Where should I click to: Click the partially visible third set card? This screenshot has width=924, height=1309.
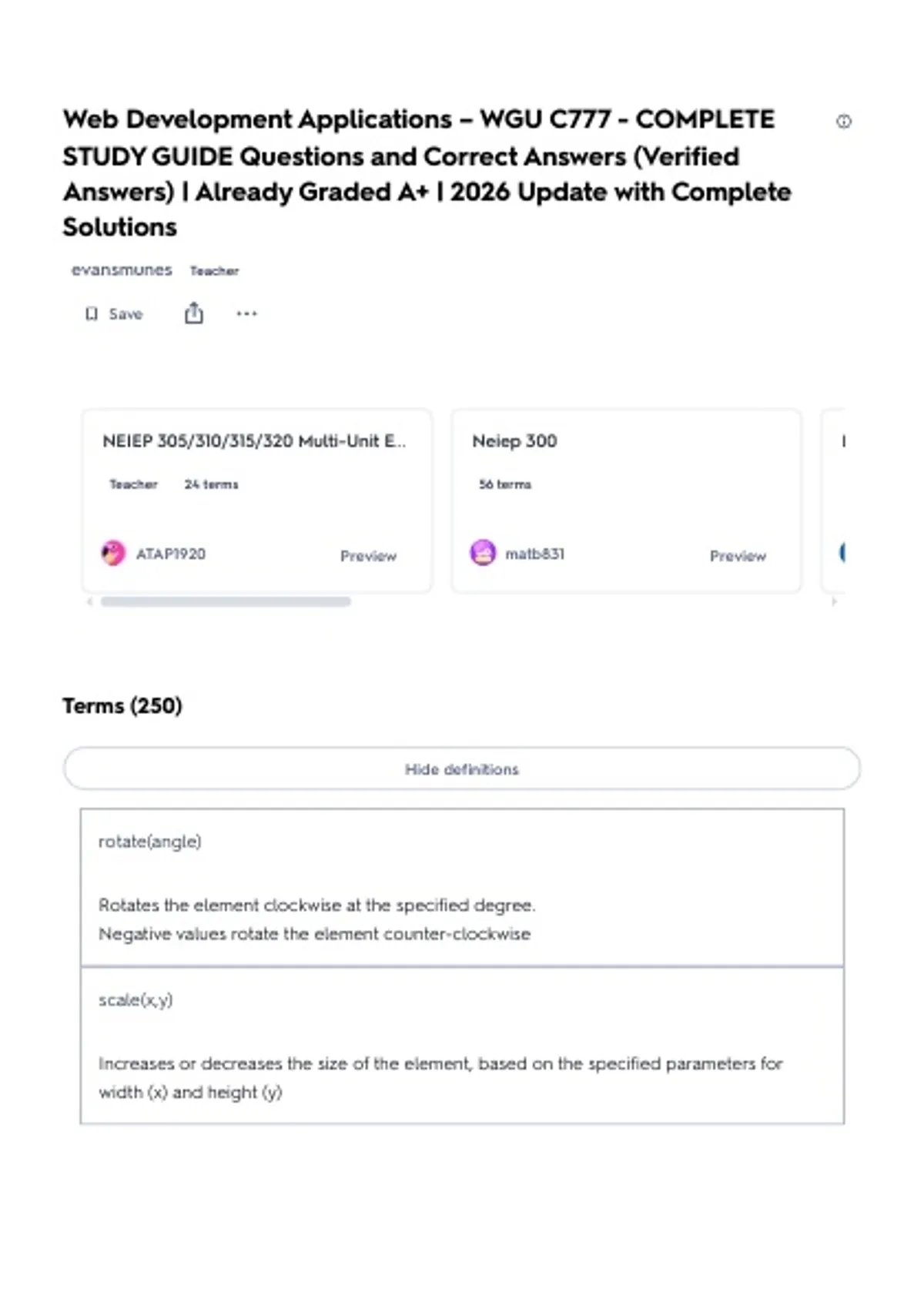(835, 500)
